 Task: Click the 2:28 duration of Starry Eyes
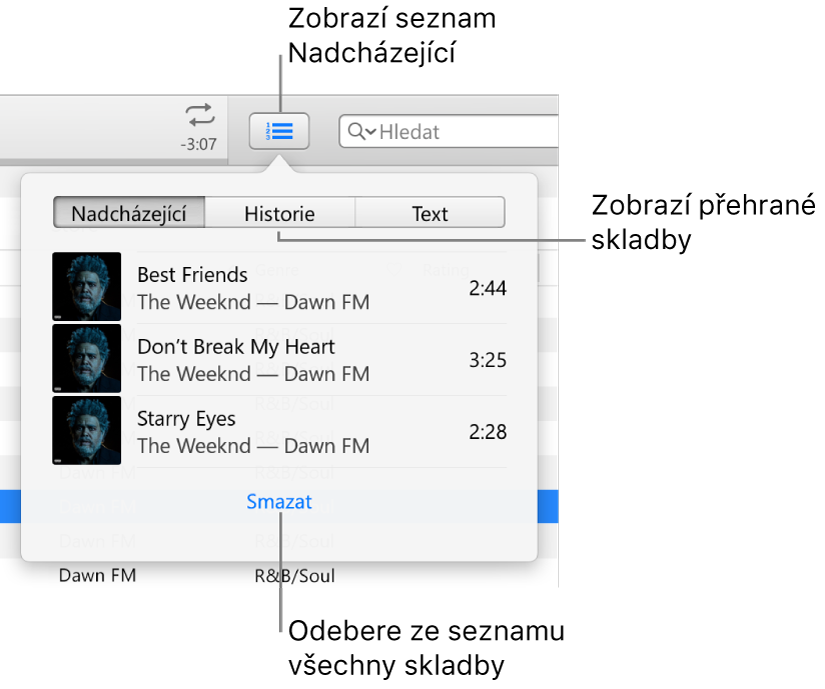[x=488, y=432]
